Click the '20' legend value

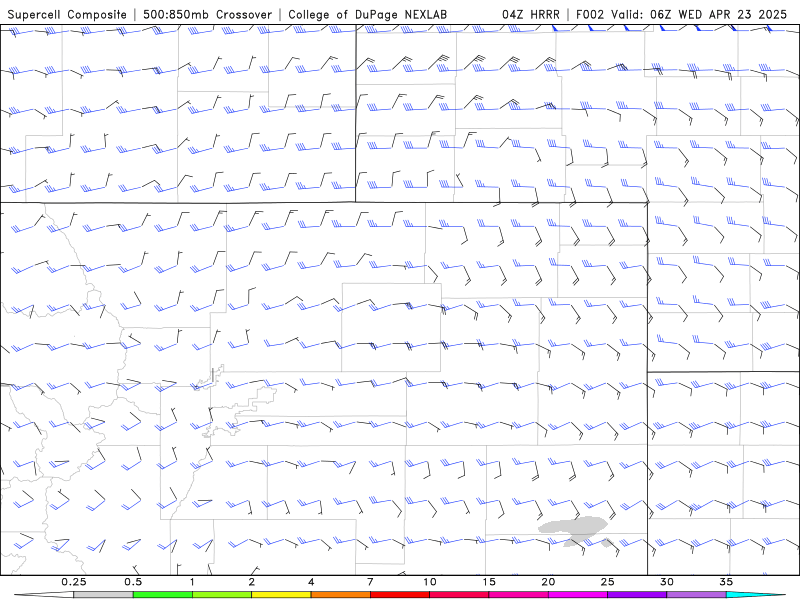(548, 582)
